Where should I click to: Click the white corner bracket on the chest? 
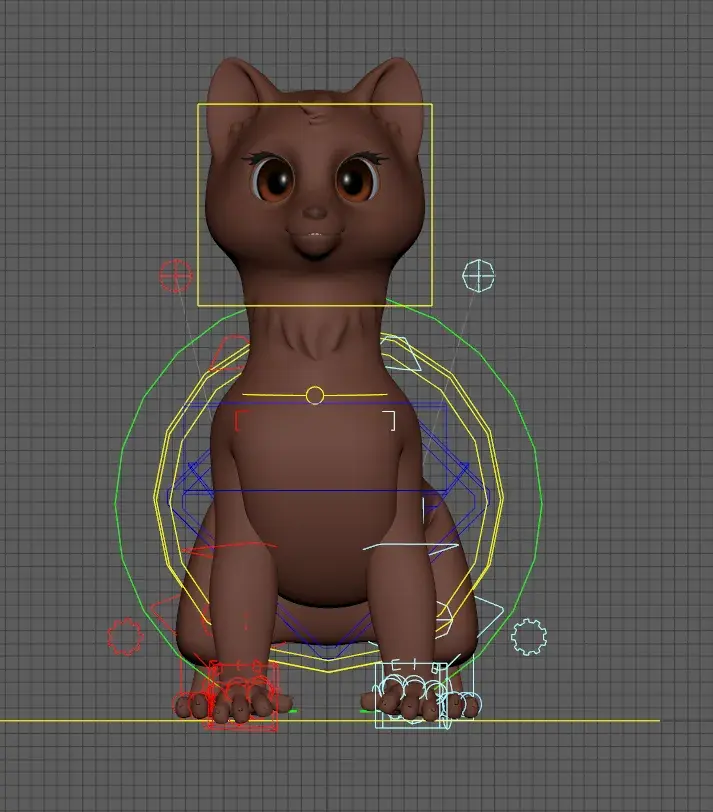(392, 420)
